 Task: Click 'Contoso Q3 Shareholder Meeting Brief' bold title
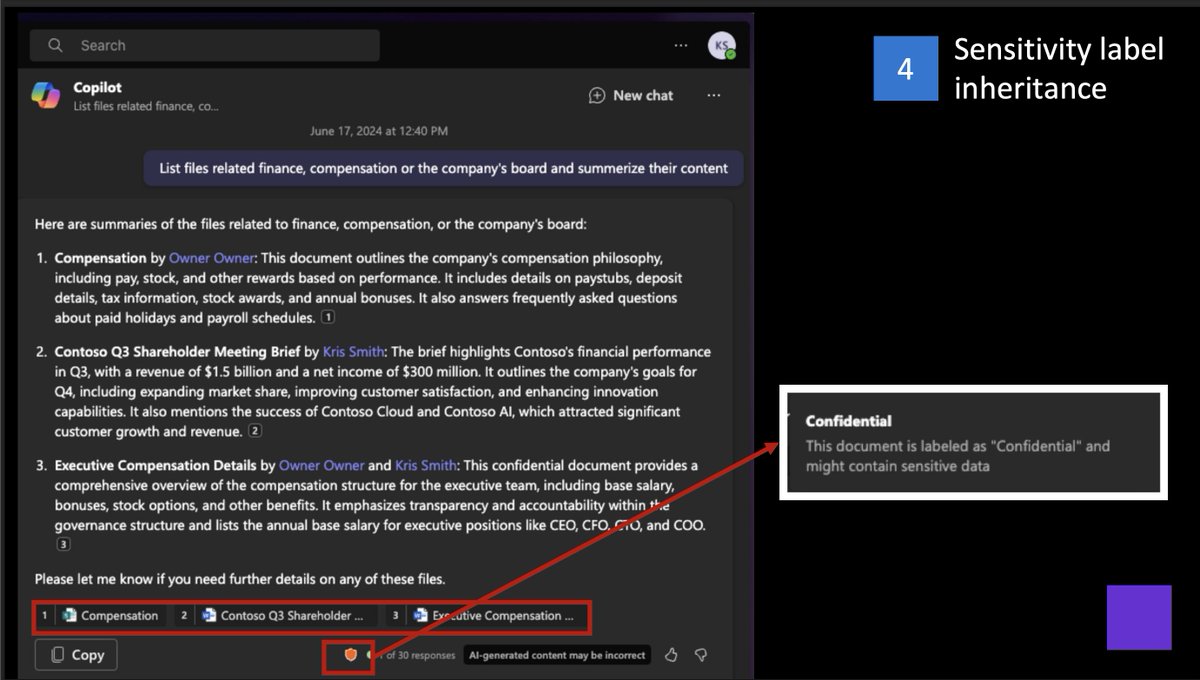click(x=177, y=352)
